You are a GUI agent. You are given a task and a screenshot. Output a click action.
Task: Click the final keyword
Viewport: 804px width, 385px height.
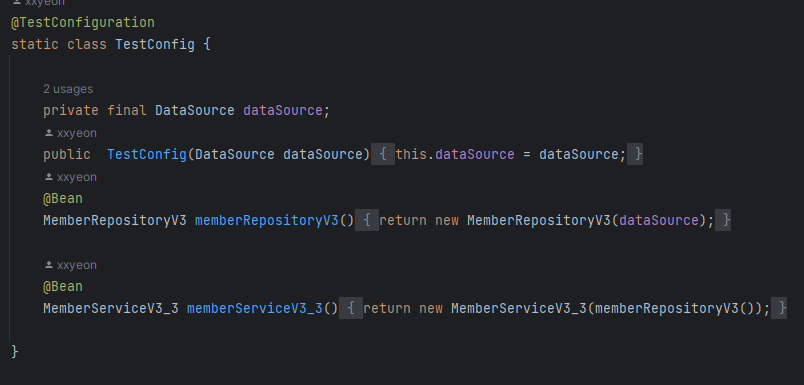[127, 111]
